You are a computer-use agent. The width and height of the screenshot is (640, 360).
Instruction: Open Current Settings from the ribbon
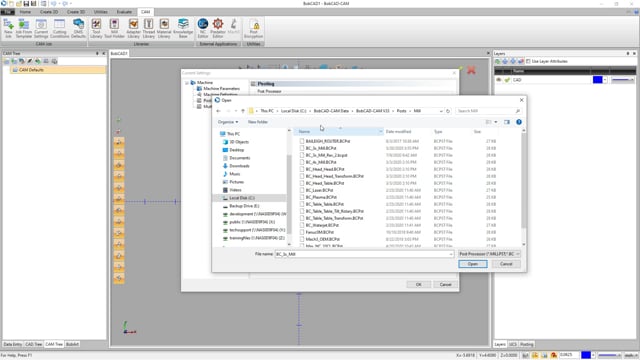41,28
